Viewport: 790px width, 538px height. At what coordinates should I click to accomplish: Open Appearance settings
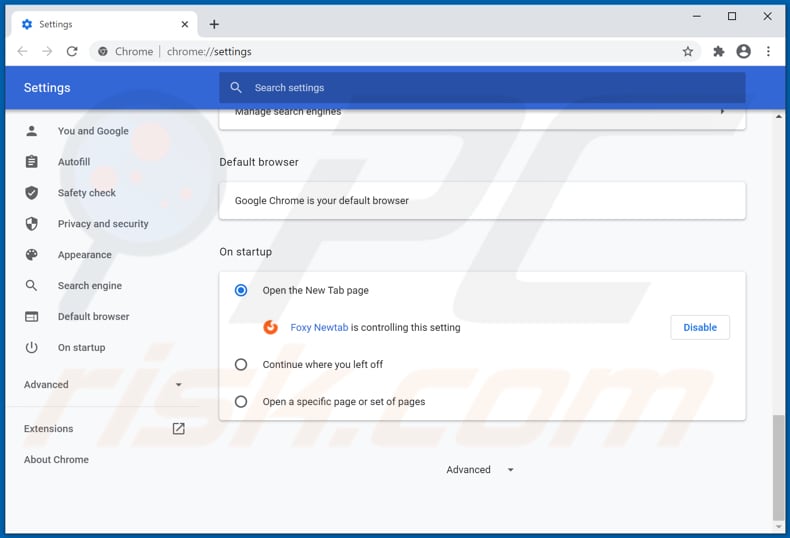85,254
